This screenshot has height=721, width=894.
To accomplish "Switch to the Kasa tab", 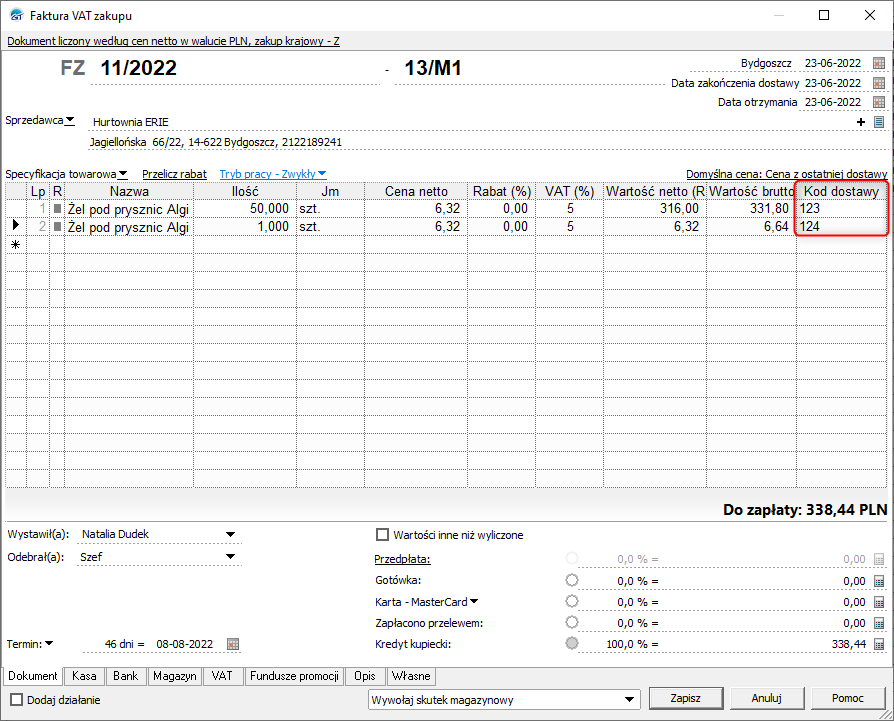I will [84, 676].
